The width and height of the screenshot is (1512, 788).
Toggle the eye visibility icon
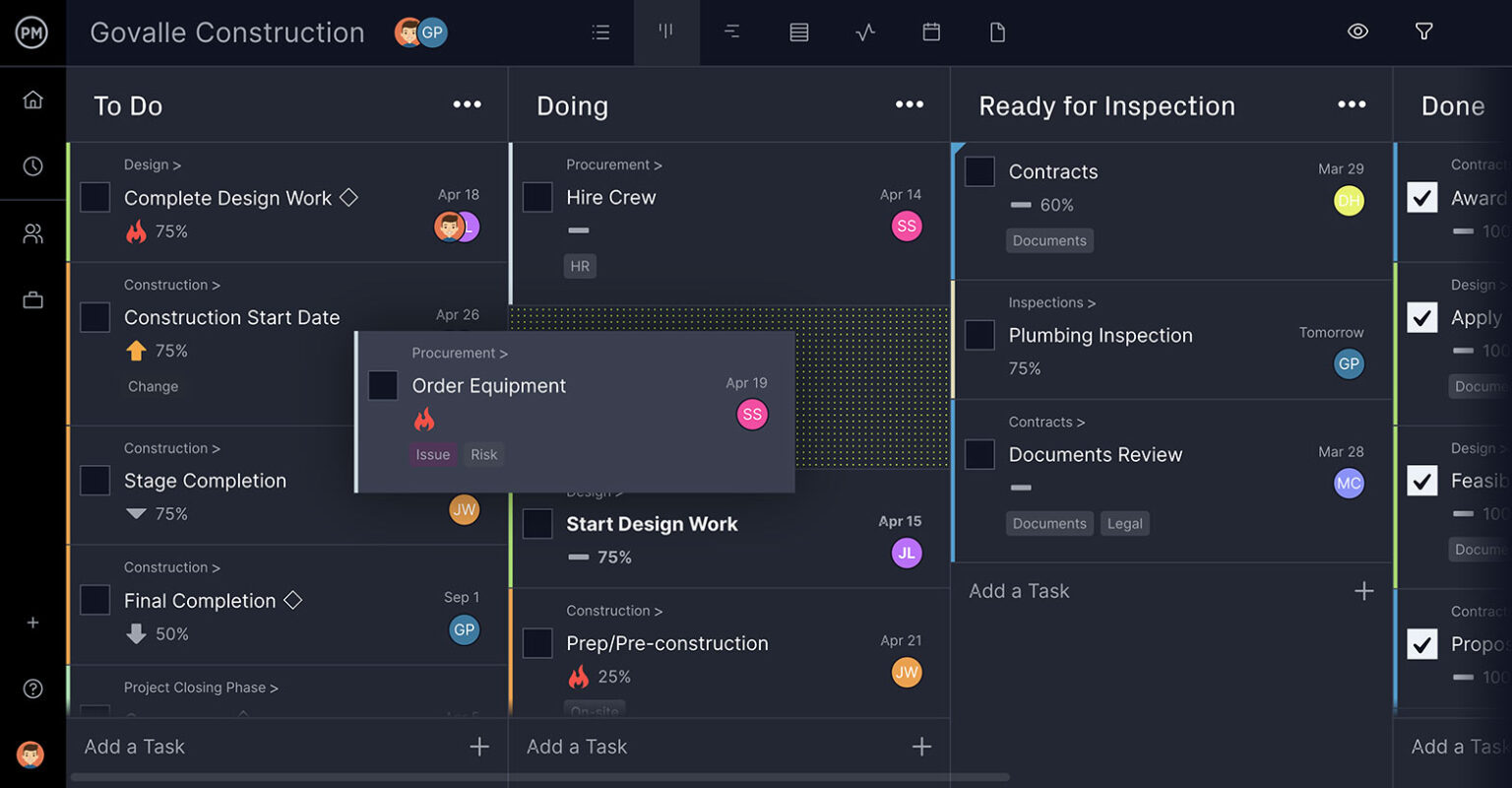[x=1357, y=32]
